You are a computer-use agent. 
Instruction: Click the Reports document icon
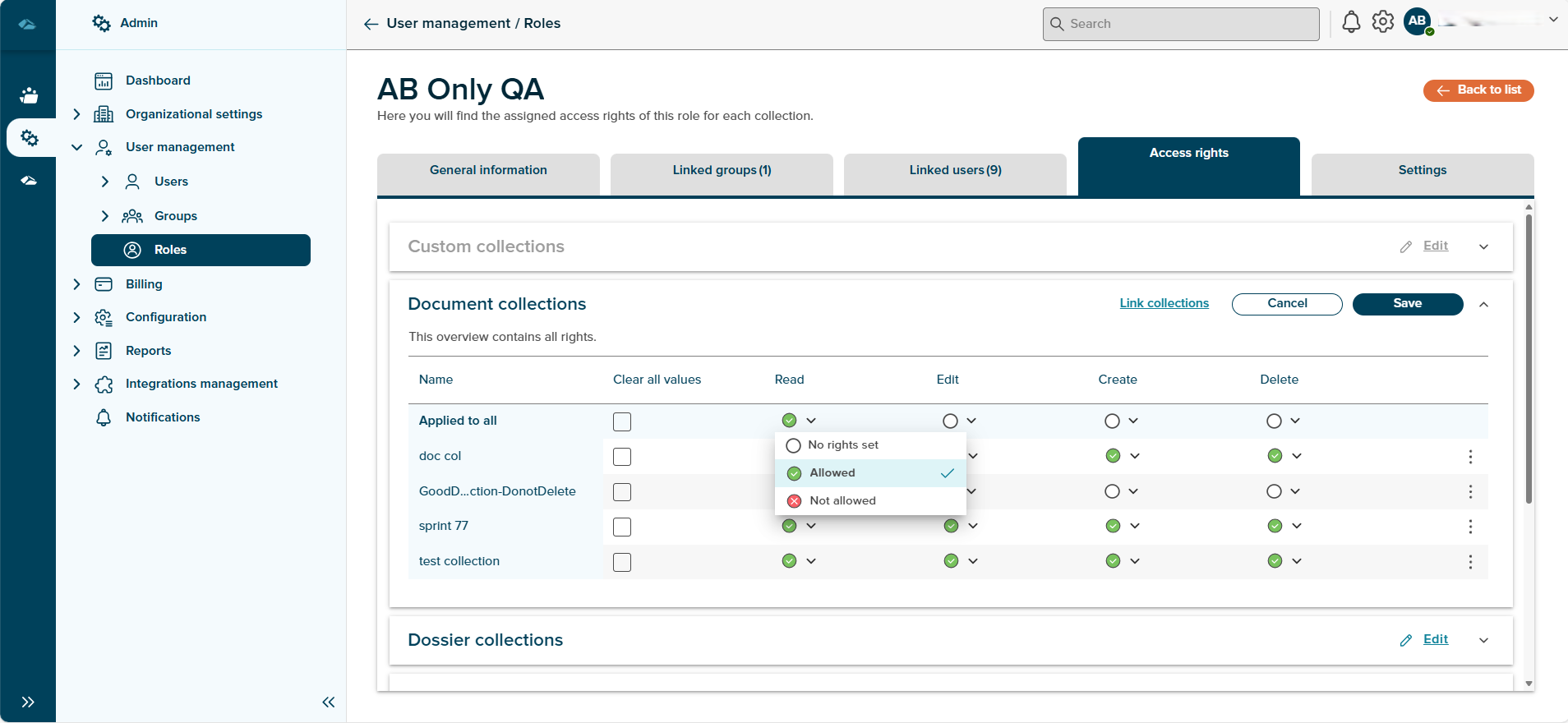[x=104, y=351]
